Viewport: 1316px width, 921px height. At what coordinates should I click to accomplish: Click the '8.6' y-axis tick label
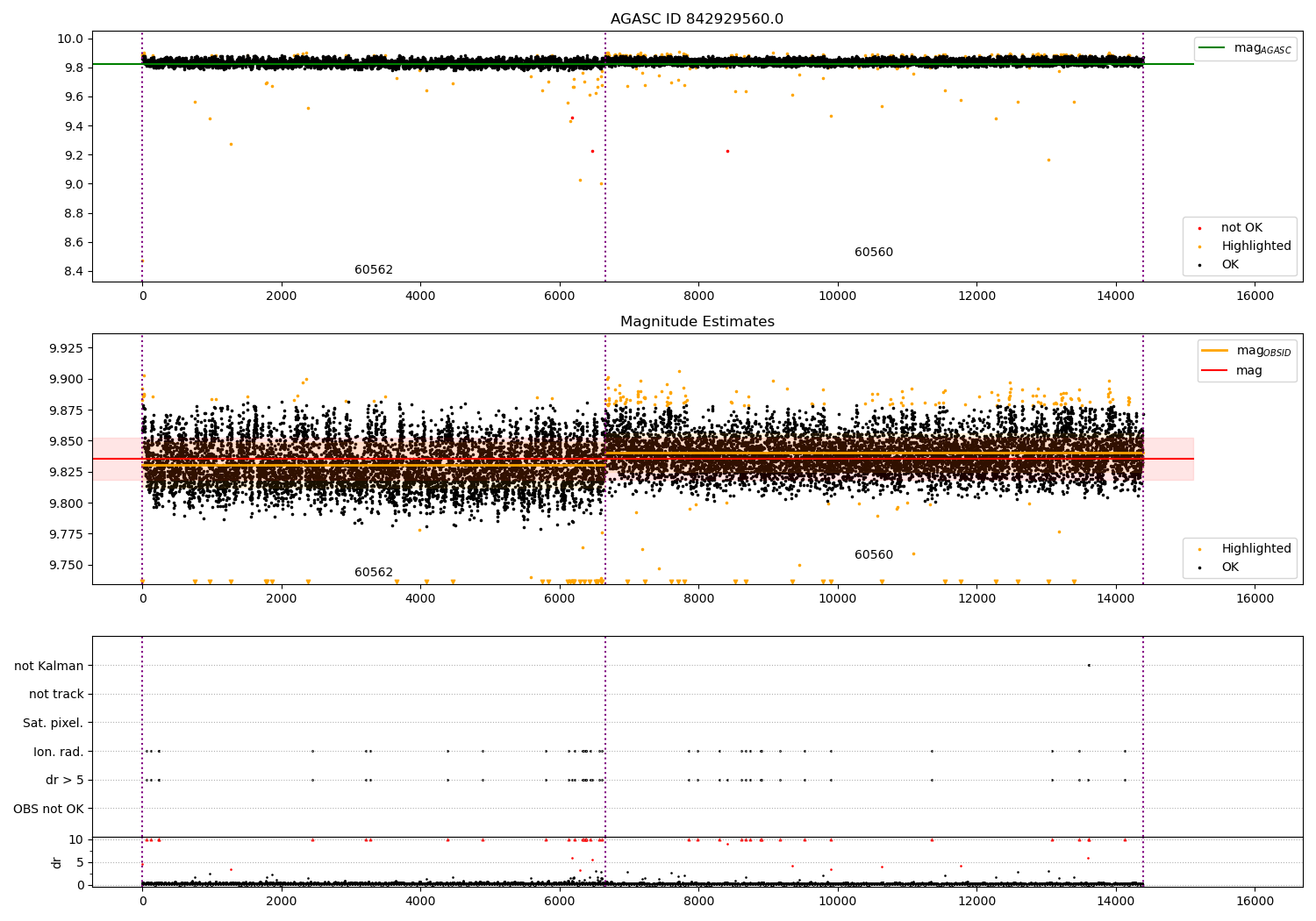point(74,242)
